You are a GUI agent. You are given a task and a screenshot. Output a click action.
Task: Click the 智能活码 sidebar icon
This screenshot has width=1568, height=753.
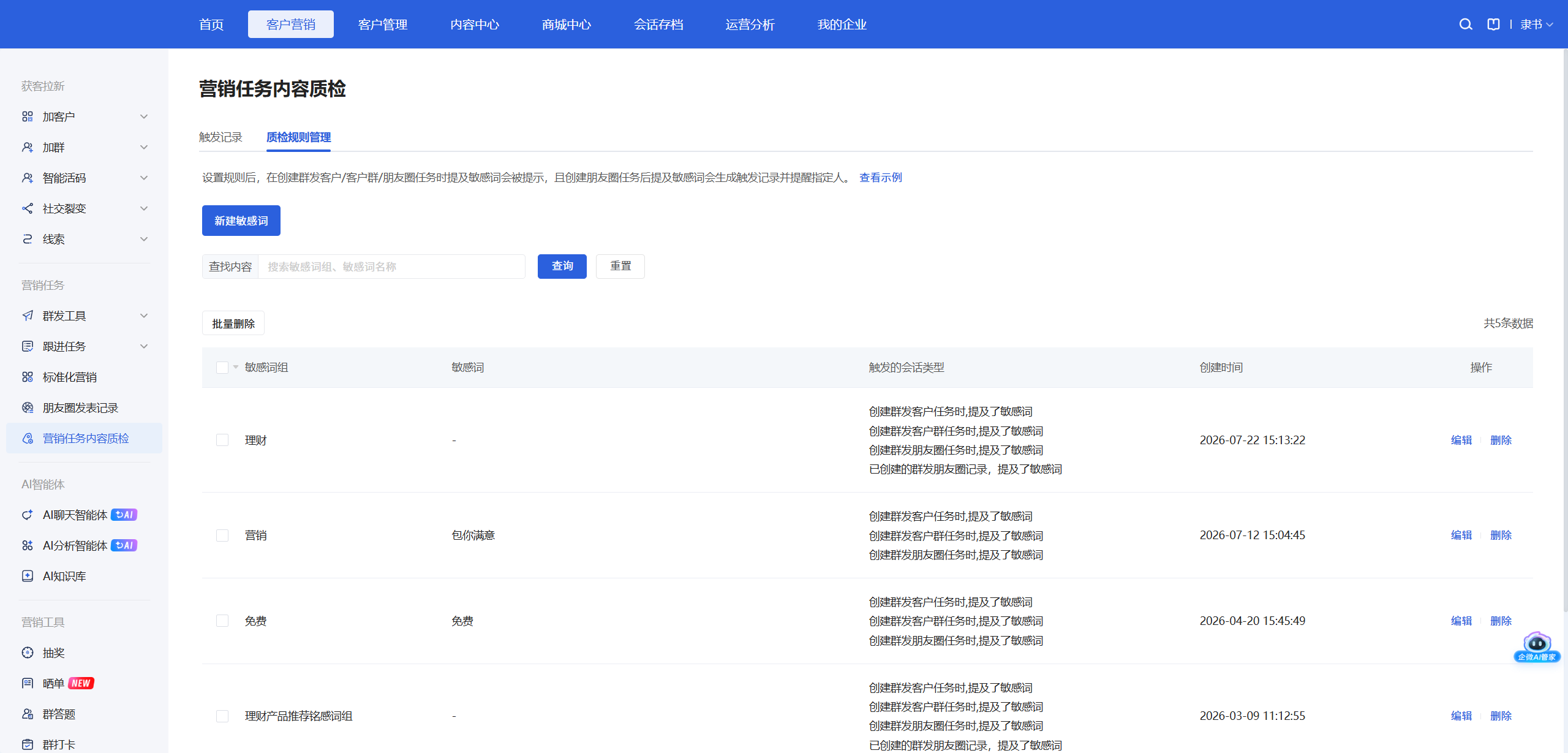coord(28,178)
